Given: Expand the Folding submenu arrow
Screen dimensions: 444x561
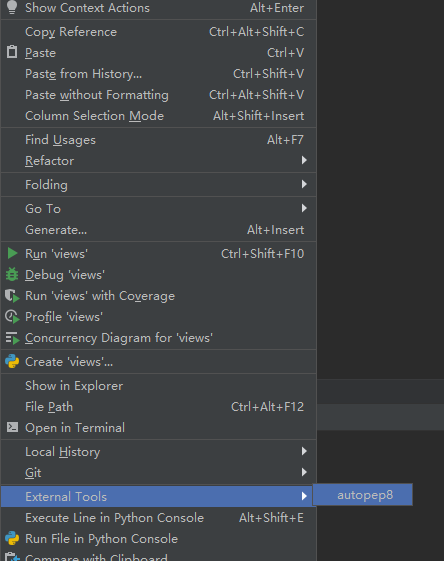Looking at the screenshot, I should coord(304,184).
